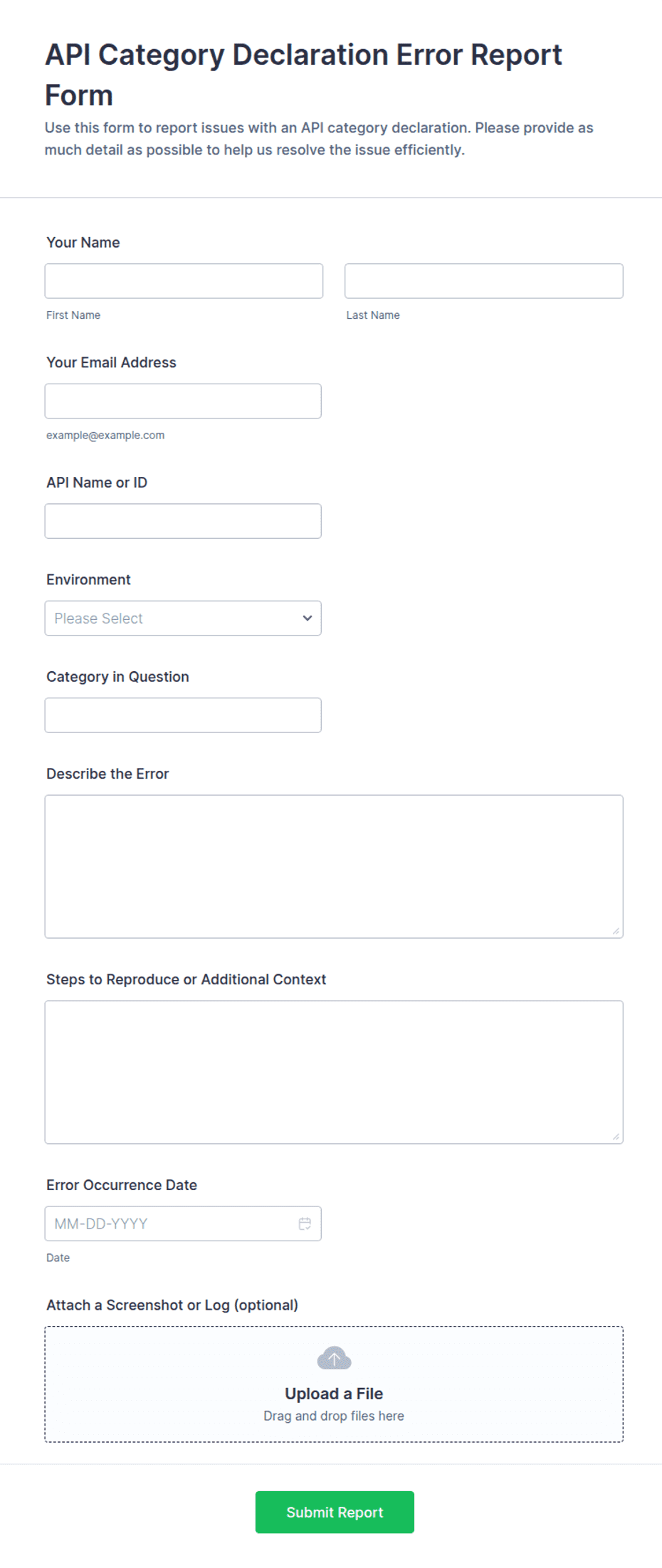Click the Submit Report button
Screen dimensions: 662x1568
click(x=335, y=1512)
